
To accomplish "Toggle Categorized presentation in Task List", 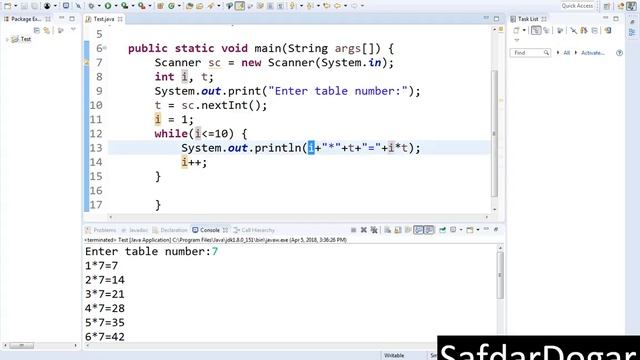I will [536, 30].
